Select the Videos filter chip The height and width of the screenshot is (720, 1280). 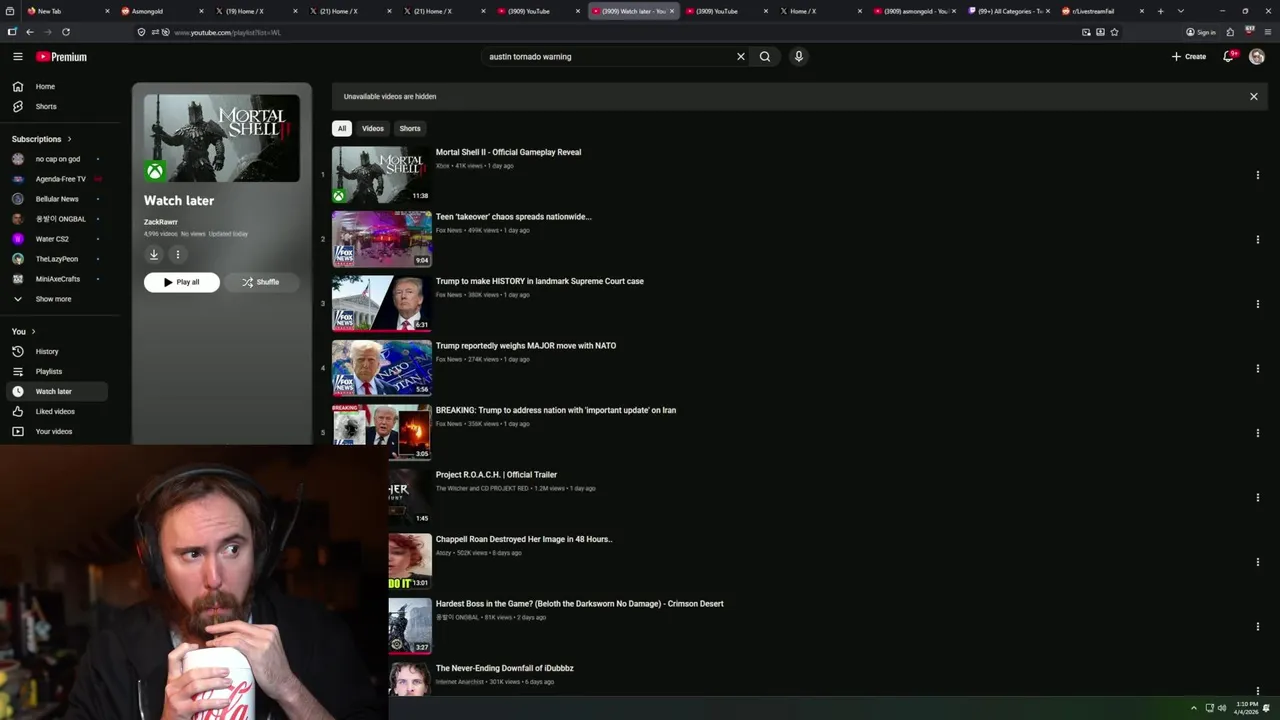click(x=373, y=129)
